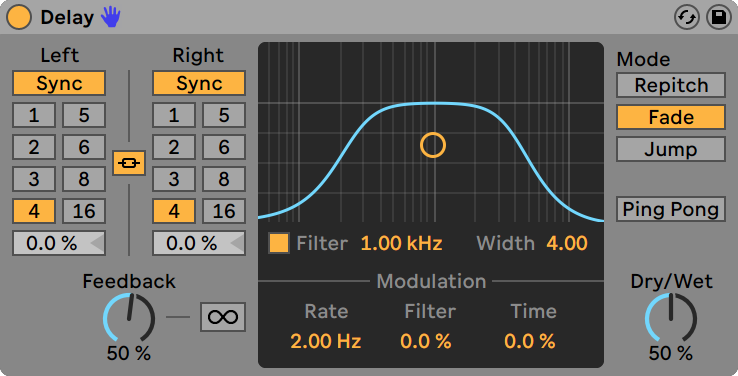This screenshot has height=376, width=738.
Task: Select the Repitch mode
Action: click(671, 85)
